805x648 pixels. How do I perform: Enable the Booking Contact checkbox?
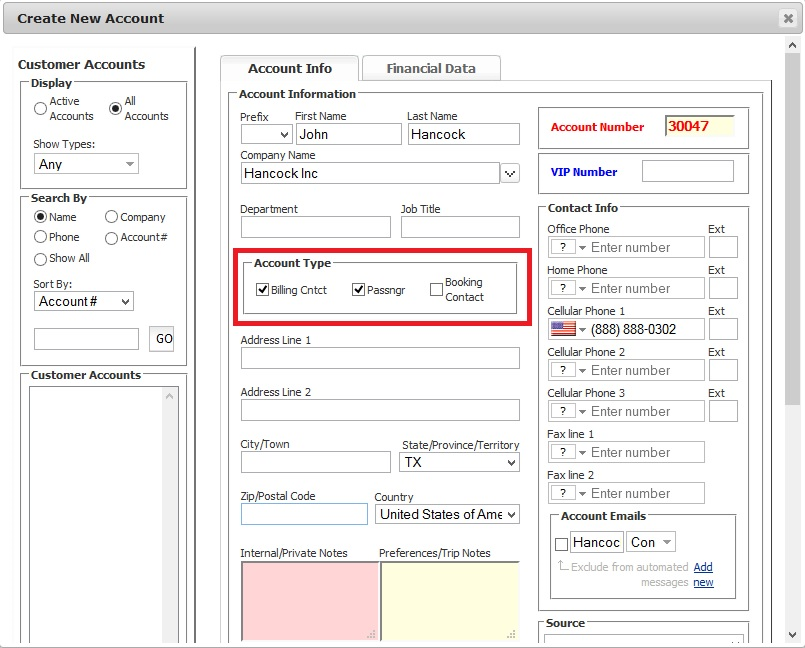[436, 290]
